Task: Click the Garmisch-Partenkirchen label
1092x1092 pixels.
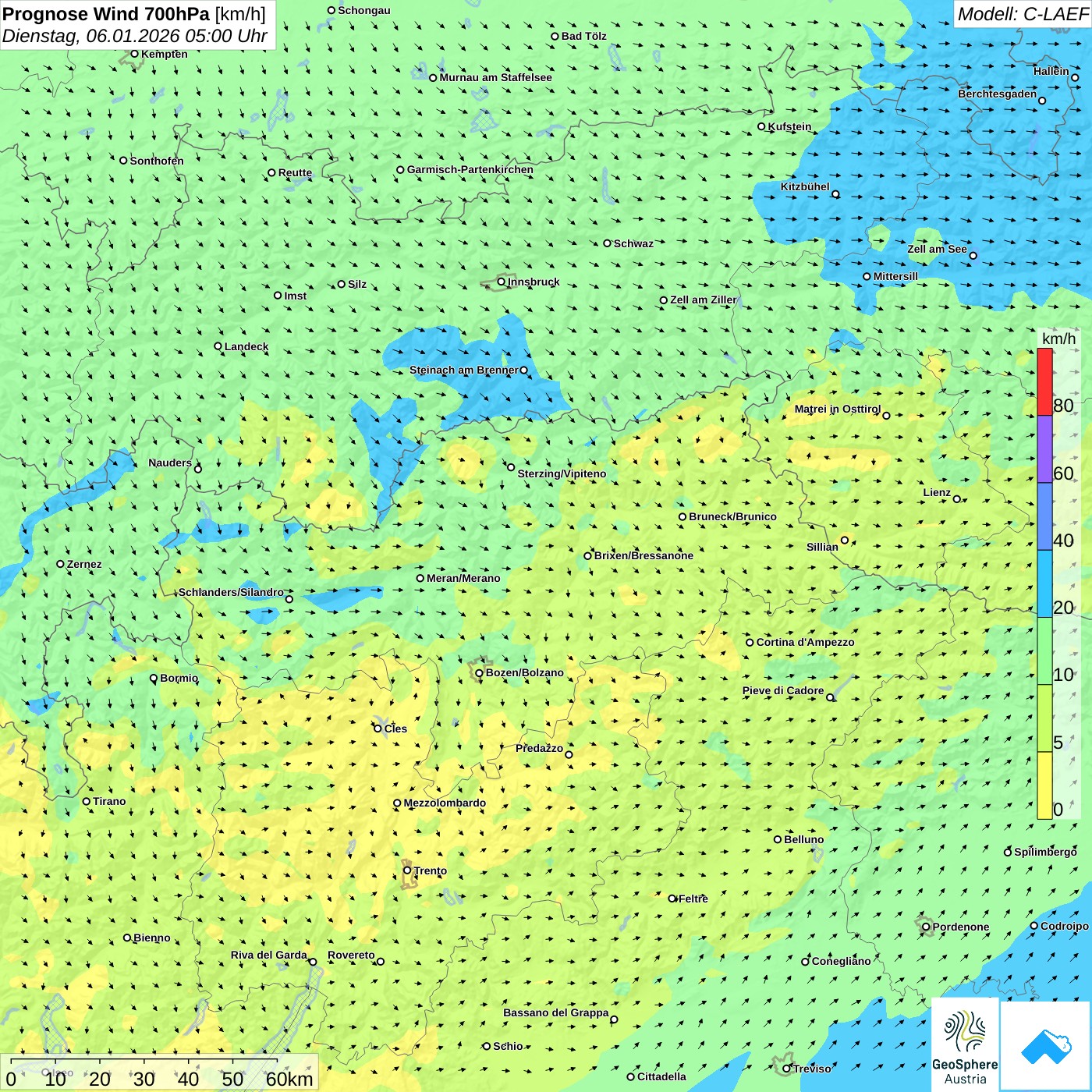Action: [x=470, y=169]
